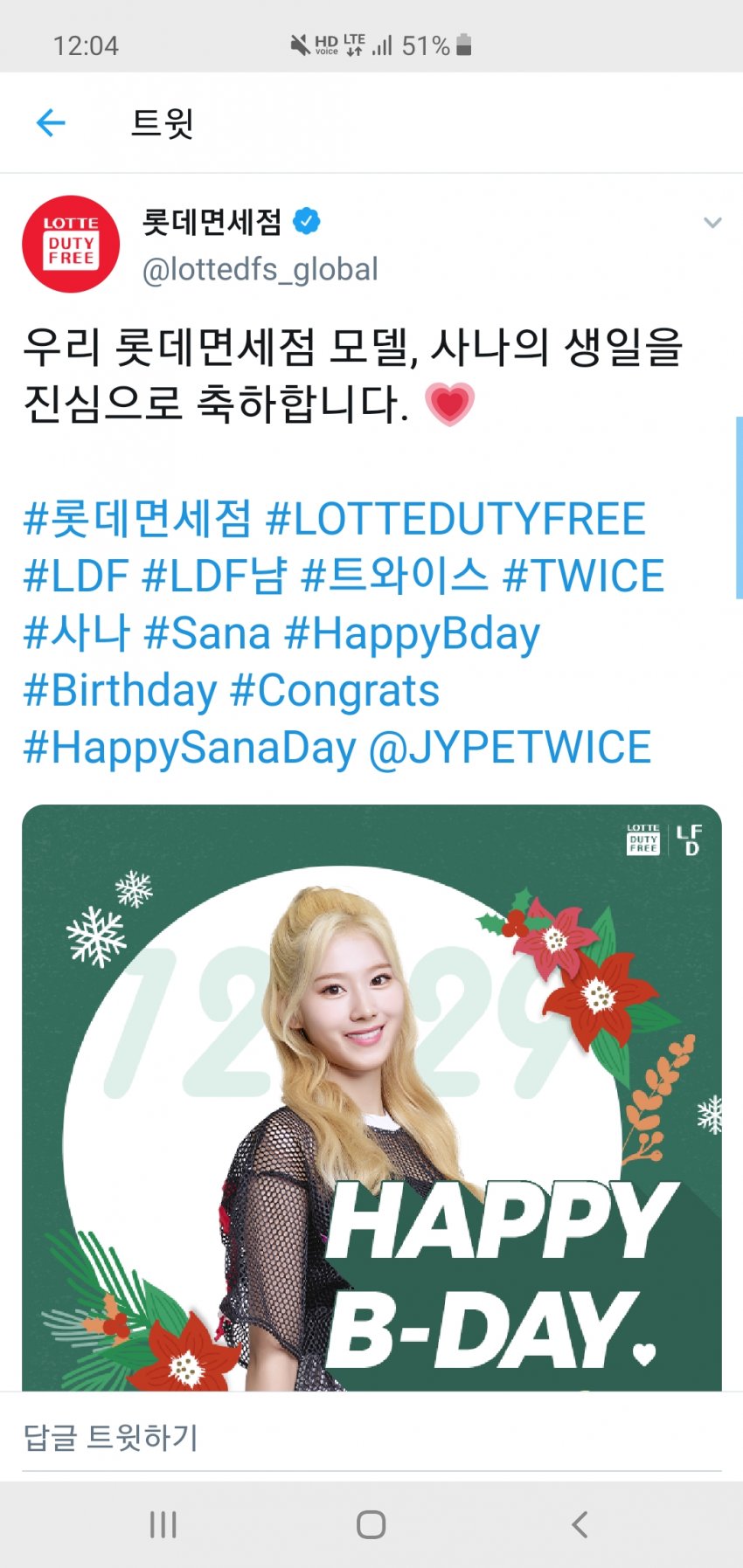Expand the tweet options chevron
The height and width of the screenshot is (1568, 743).
(712, 223)
